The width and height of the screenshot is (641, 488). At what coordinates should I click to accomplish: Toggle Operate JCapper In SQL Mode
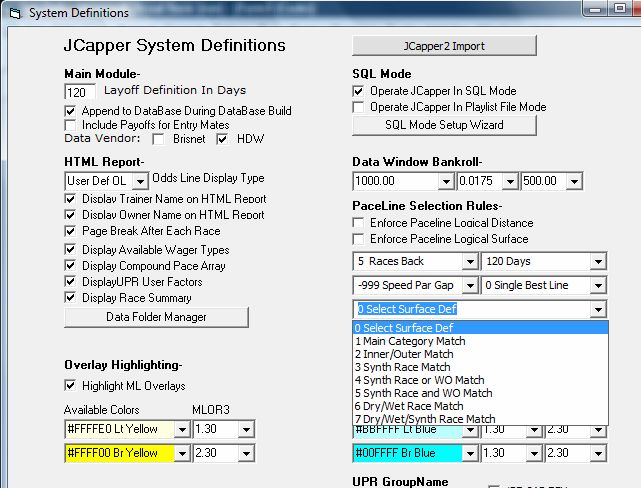click(x=358, y=91)
